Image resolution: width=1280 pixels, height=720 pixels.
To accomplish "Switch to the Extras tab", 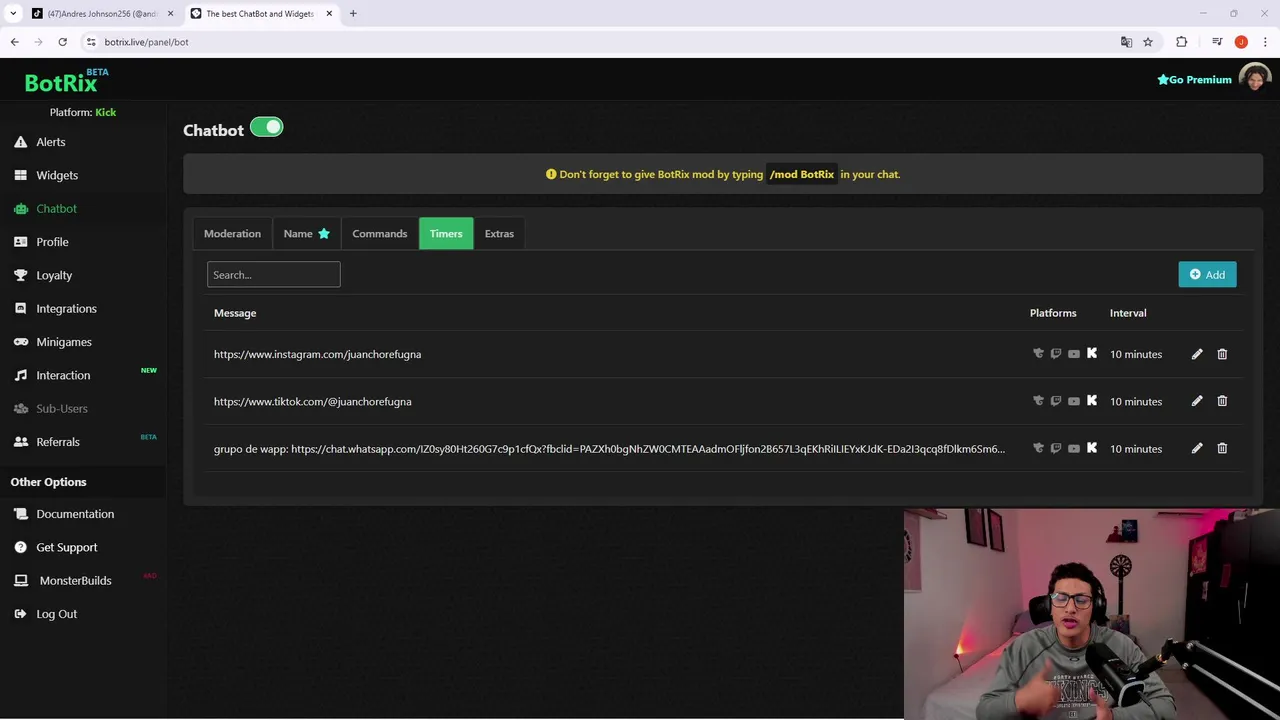I will point(499,233).
